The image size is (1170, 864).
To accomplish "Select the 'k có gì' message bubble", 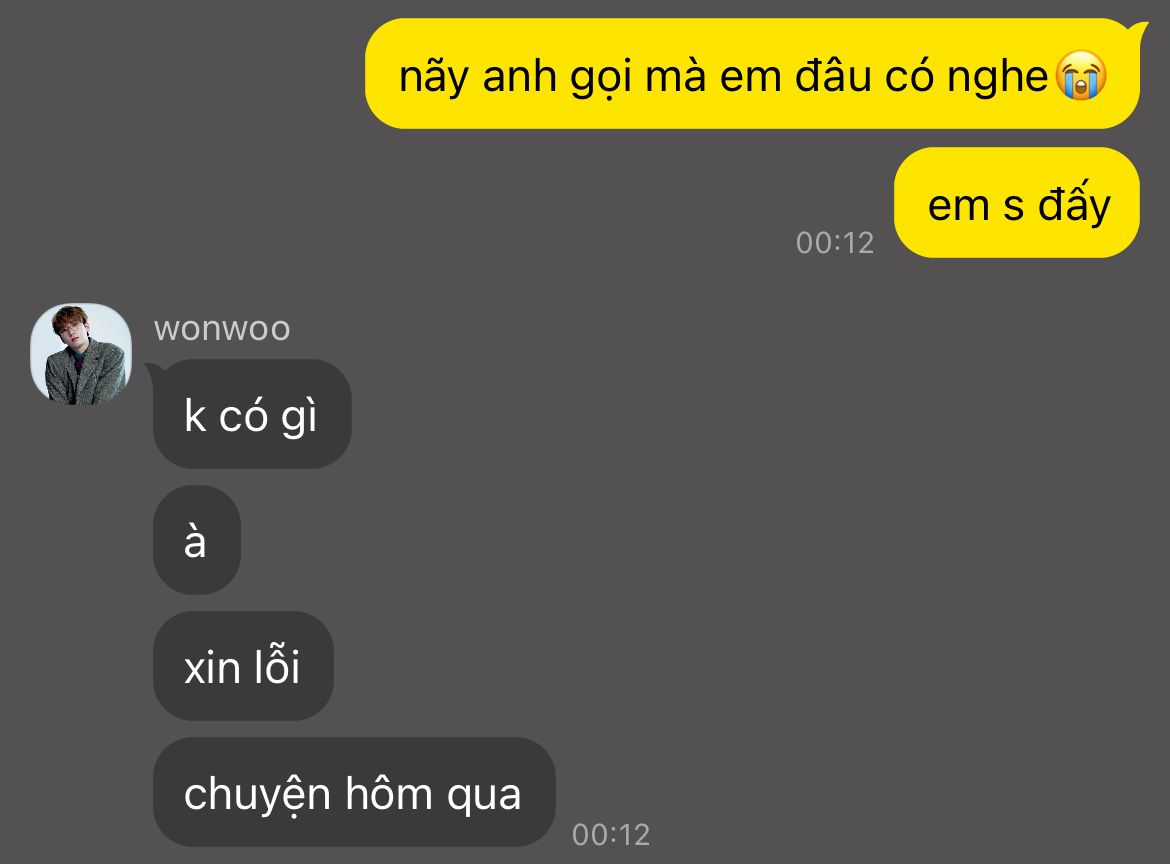I will pyautogui.click(x=252, y=414).
